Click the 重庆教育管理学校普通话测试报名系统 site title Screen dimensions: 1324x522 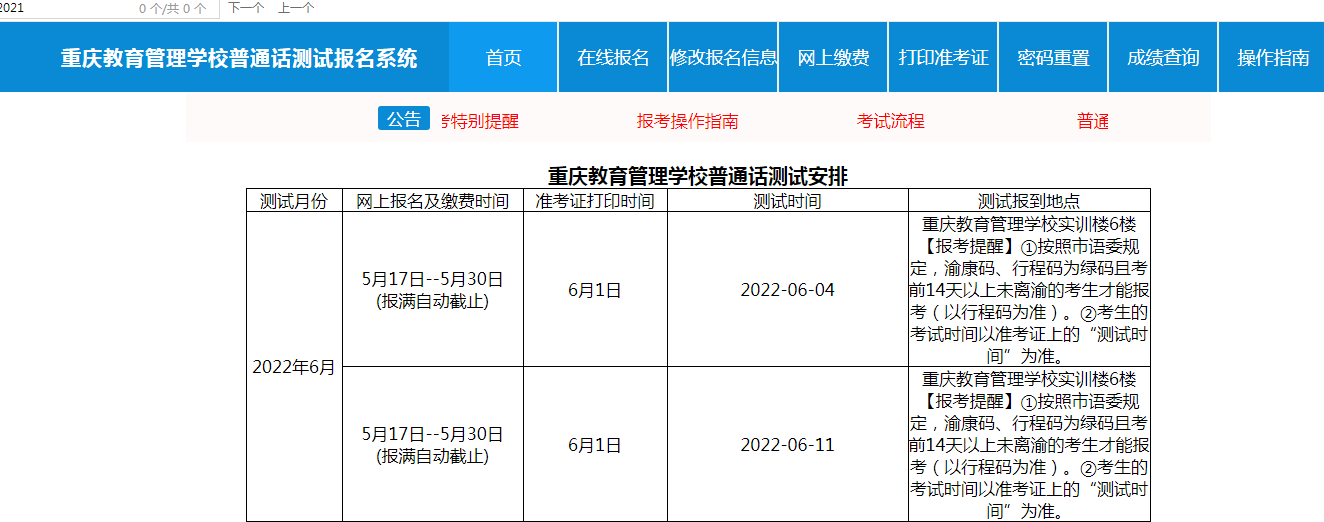coord(239,58)
